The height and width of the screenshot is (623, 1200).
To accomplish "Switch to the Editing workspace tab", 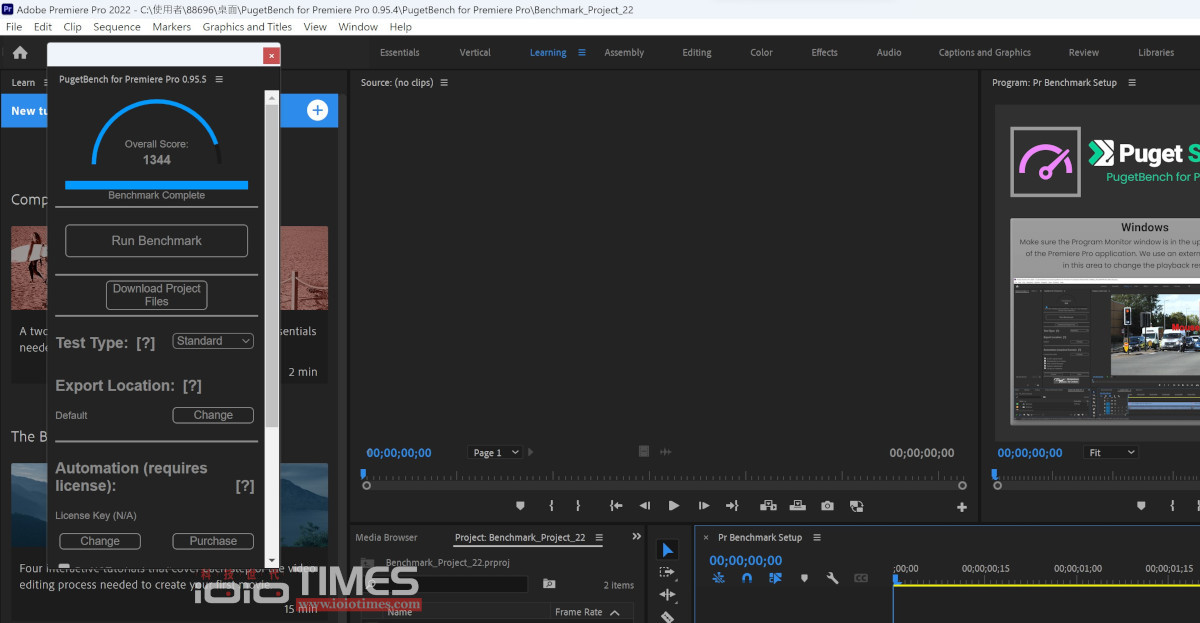I will (696, 53).
